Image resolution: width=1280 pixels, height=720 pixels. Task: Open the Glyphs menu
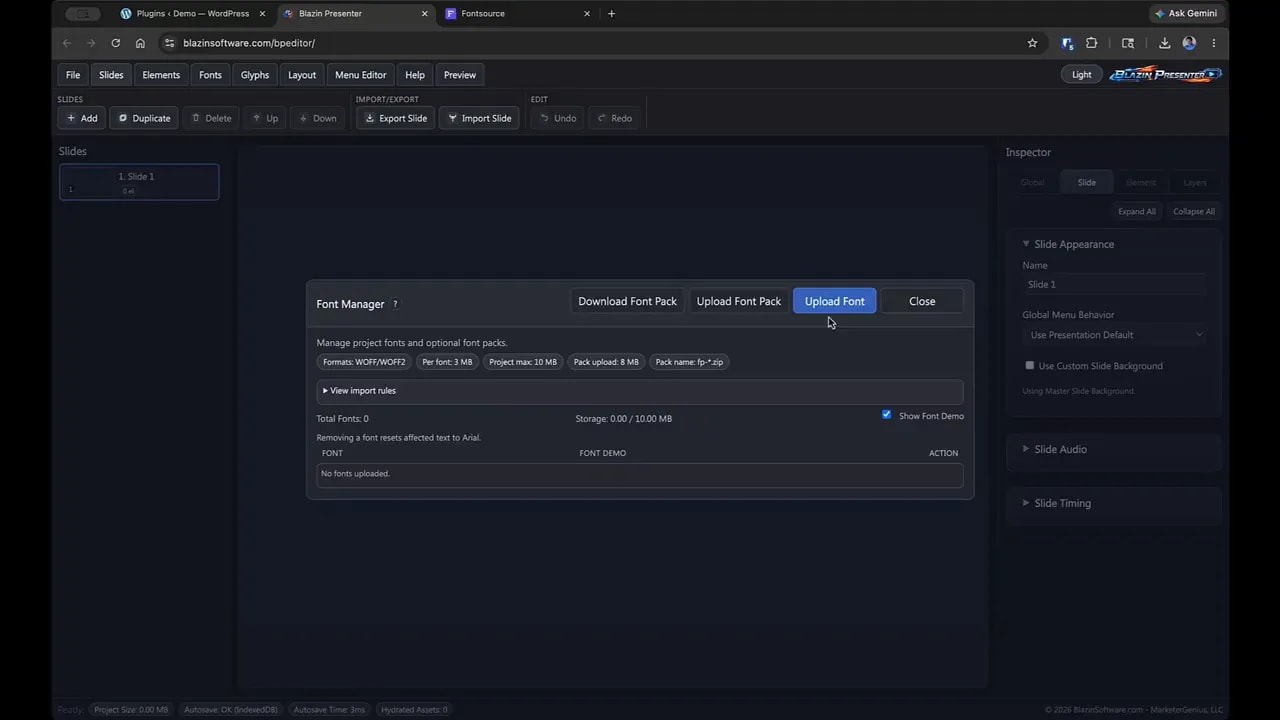(x=255, y=75)
